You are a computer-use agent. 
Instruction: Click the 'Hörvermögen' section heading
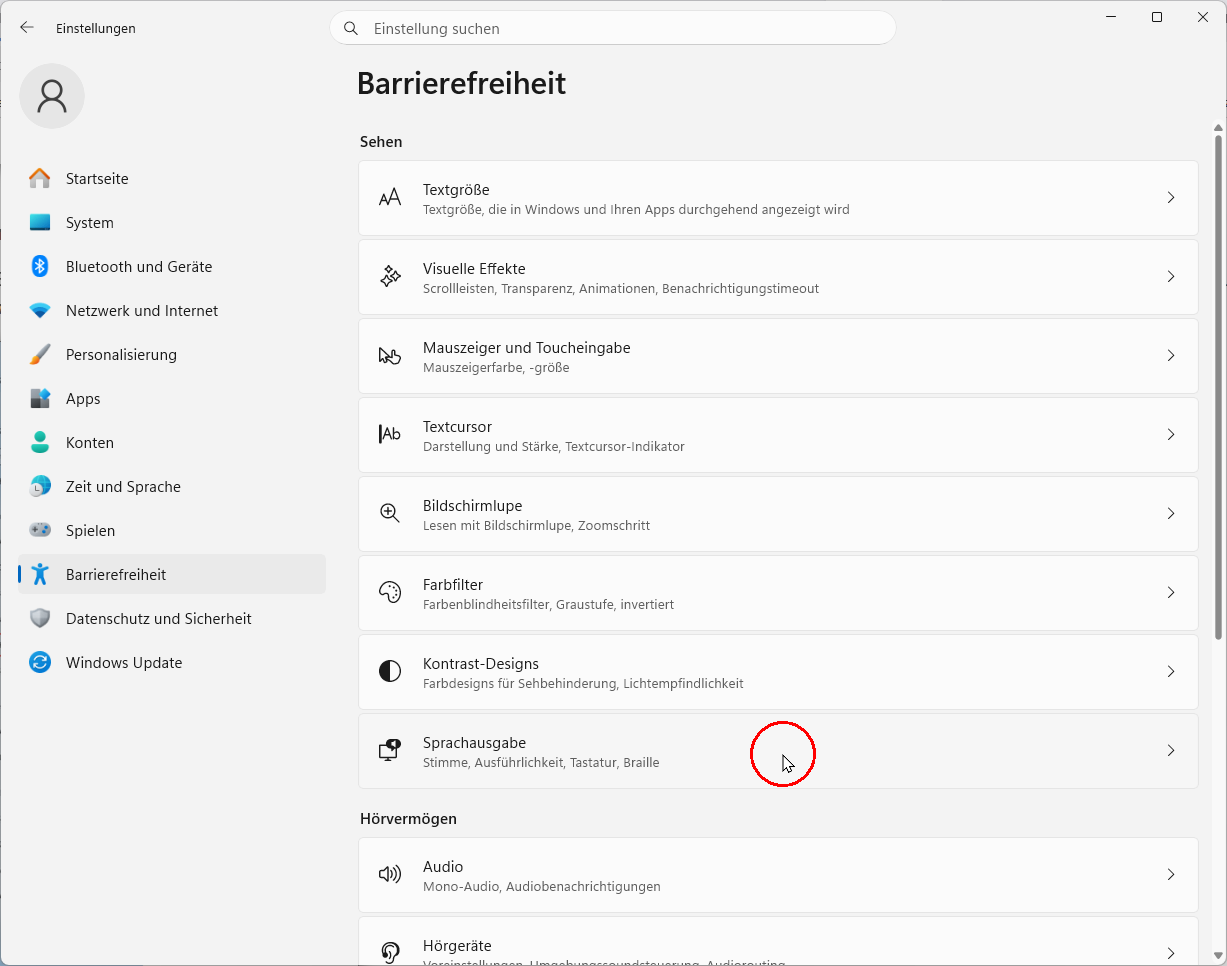pos(408,819)
